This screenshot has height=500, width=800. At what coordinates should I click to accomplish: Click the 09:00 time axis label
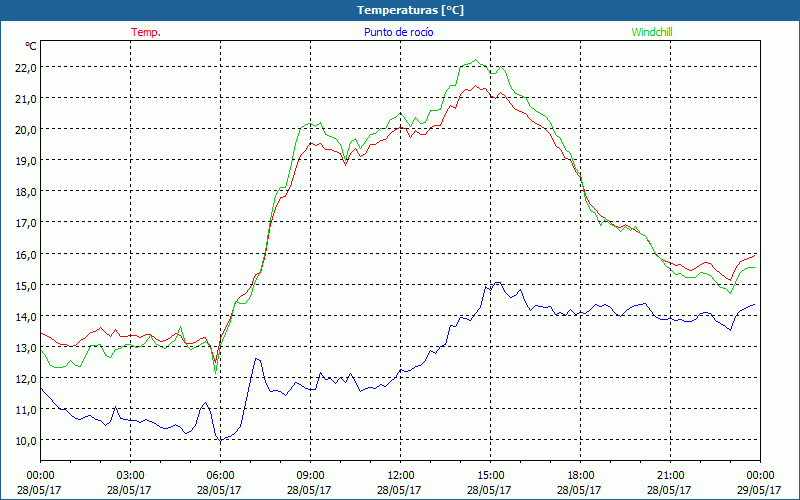[310, 475]
